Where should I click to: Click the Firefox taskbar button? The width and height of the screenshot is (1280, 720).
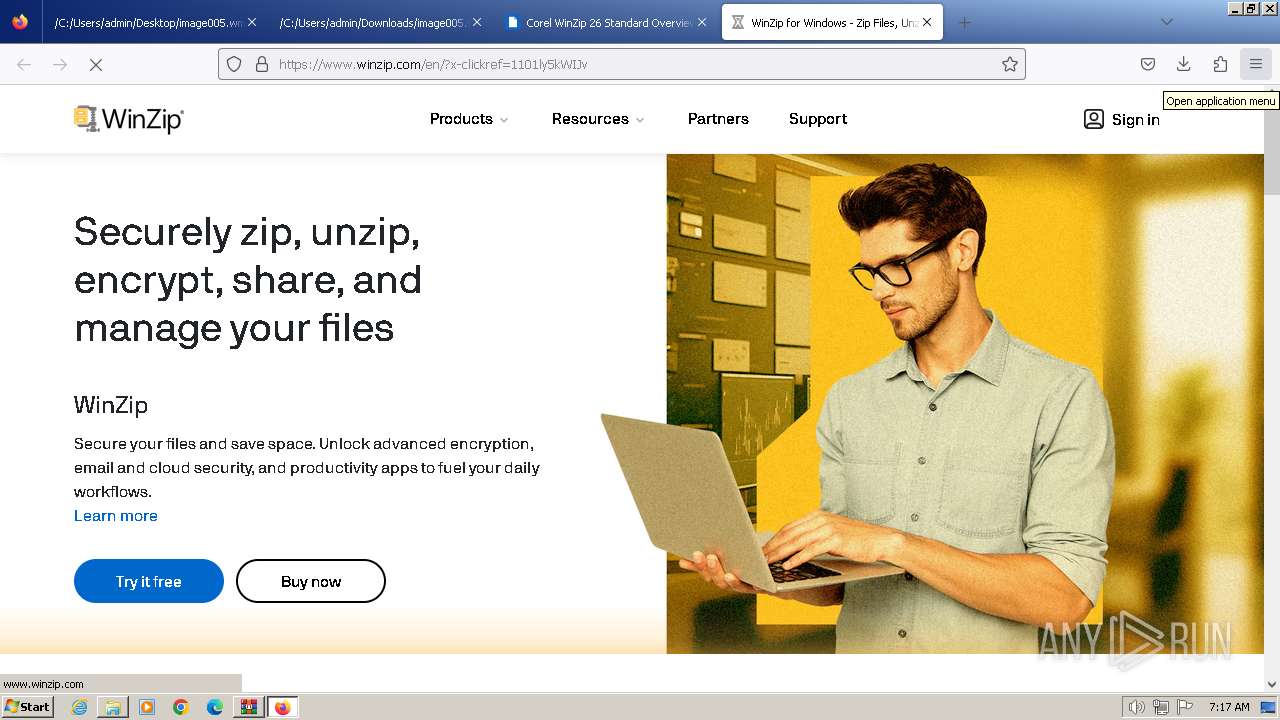282,707
